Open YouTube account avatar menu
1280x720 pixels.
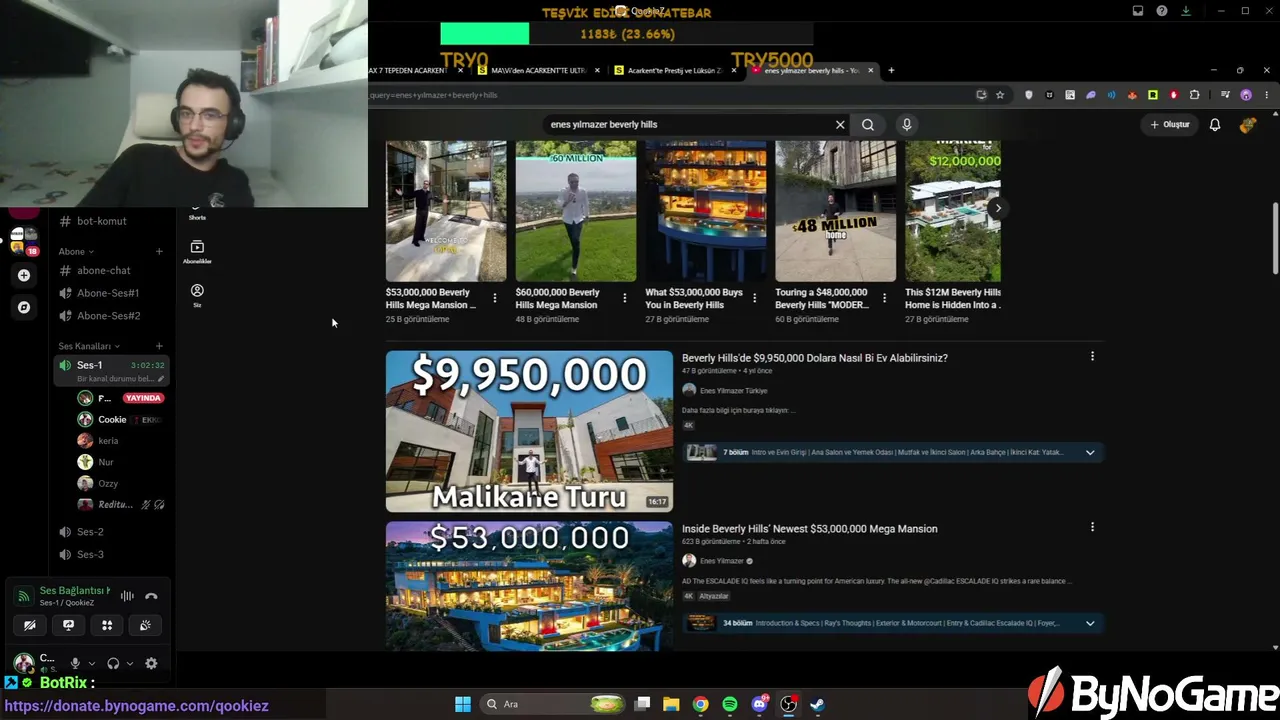click(1247, 125)
